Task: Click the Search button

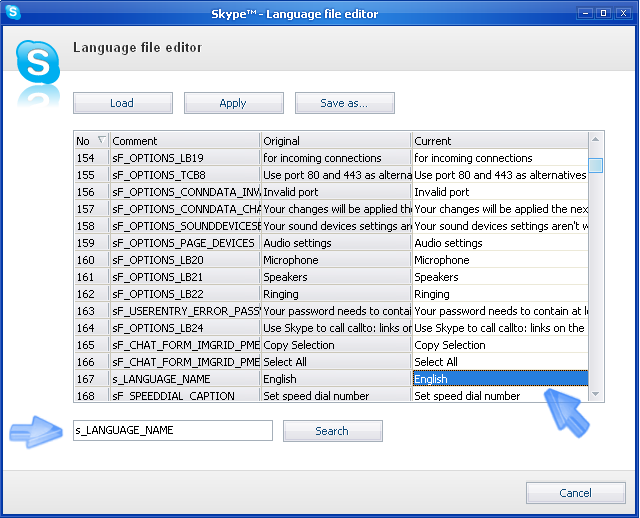Action: [x=333, y=431]
